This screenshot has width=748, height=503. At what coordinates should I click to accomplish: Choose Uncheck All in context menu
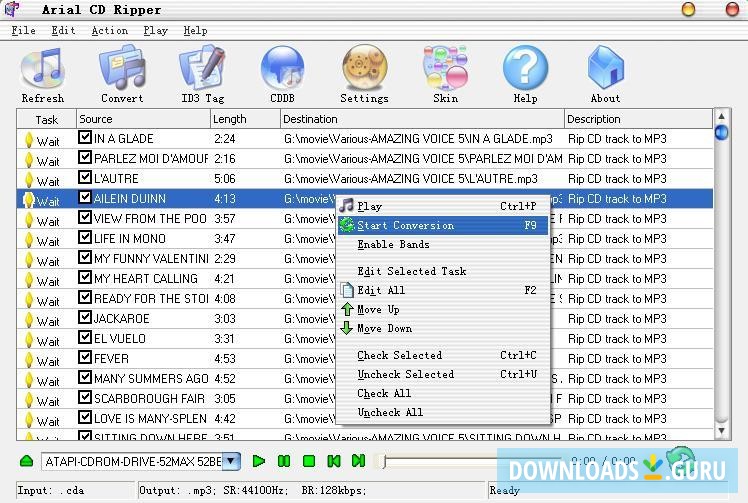(443, 412)
